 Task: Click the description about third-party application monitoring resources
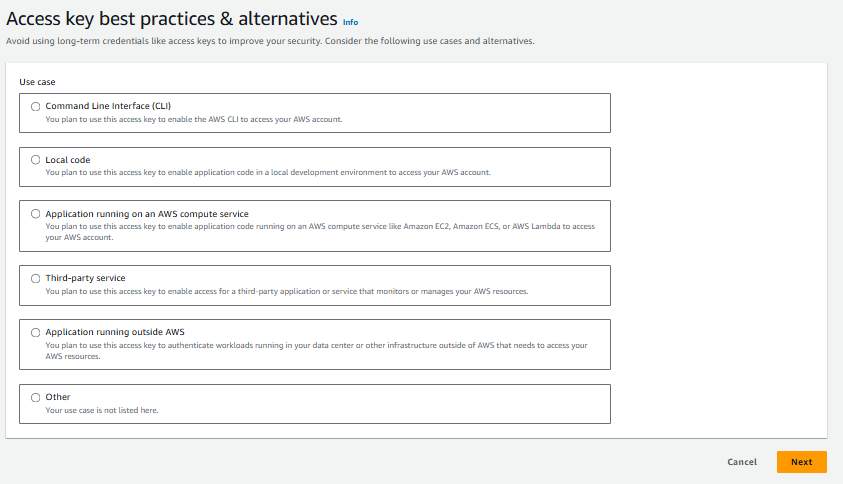(287, 291)
